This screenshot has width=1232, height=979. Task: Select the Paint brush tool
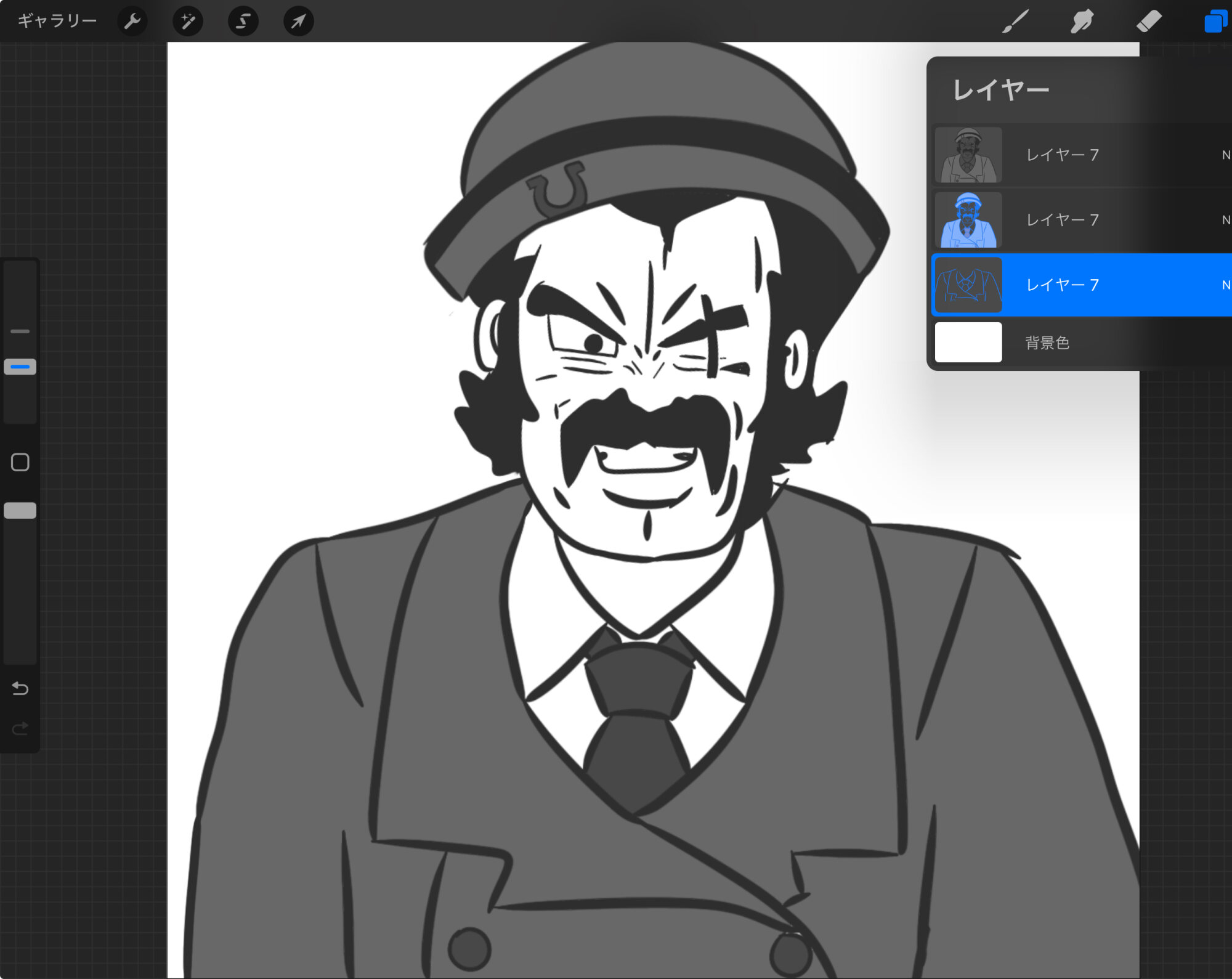pyautogui.click(x=1015, y=22)
